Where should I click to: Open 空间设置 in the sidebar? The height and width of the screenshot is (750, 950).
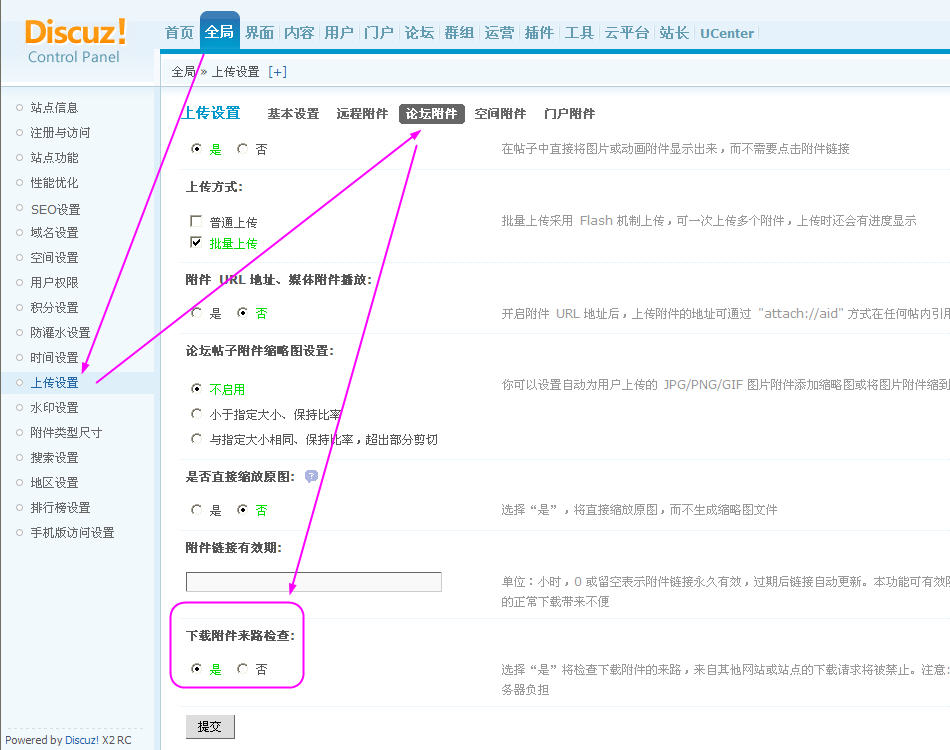click(55, 258)
